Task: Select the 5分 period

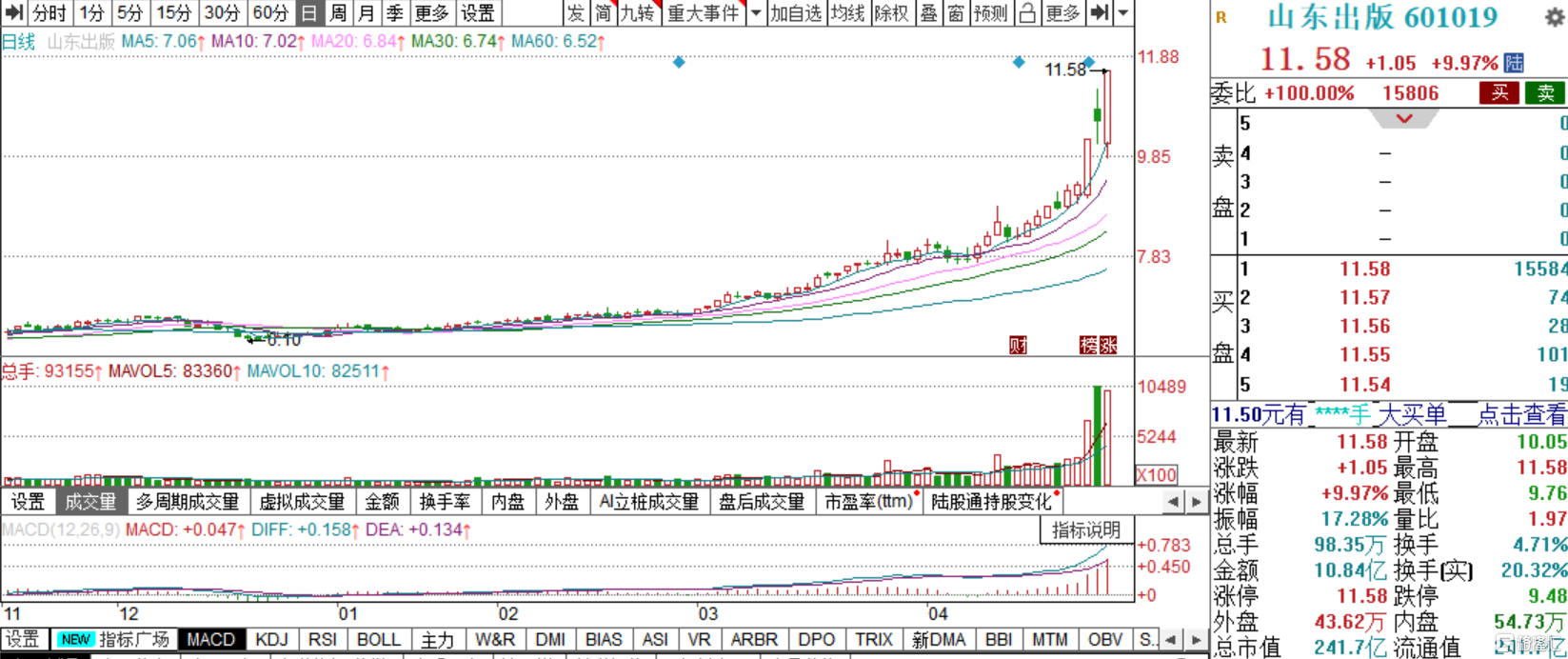Action: [x=129, y=13]
